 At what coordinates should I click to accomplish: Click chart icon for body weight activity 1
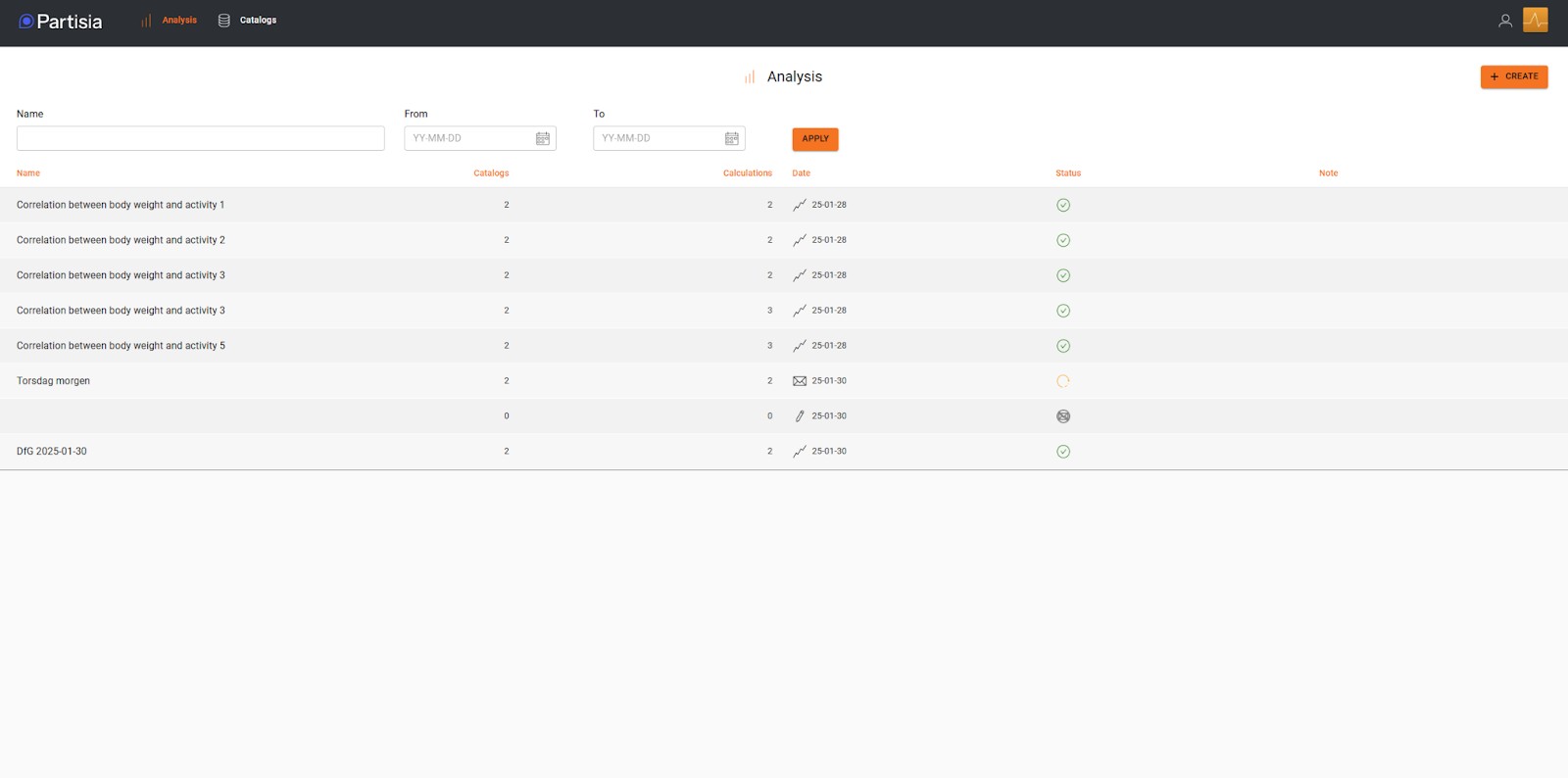[800, 205]
